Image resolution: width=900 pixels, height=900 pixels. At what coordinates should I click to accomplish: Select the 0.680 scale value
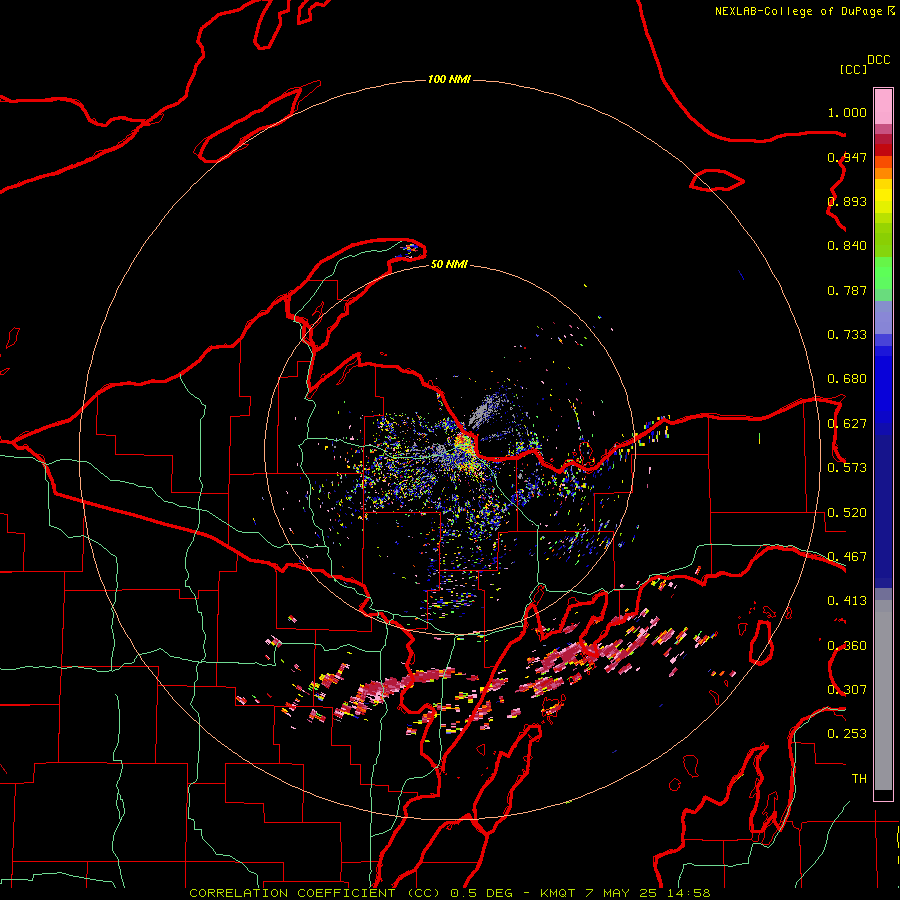[847, 379]
